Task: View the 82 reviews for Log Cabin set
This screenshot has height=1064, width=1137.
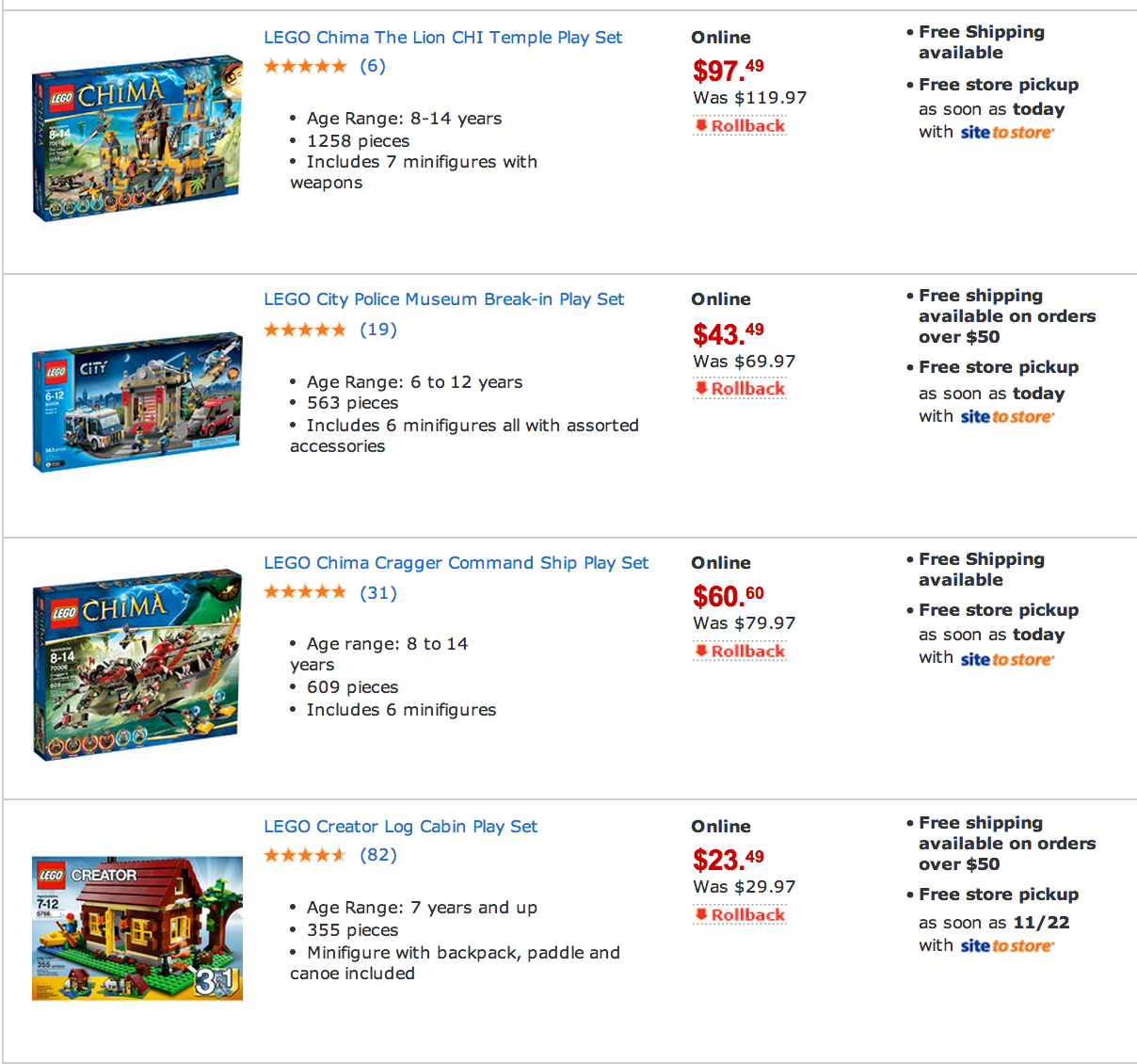Action: pos(378,855)
